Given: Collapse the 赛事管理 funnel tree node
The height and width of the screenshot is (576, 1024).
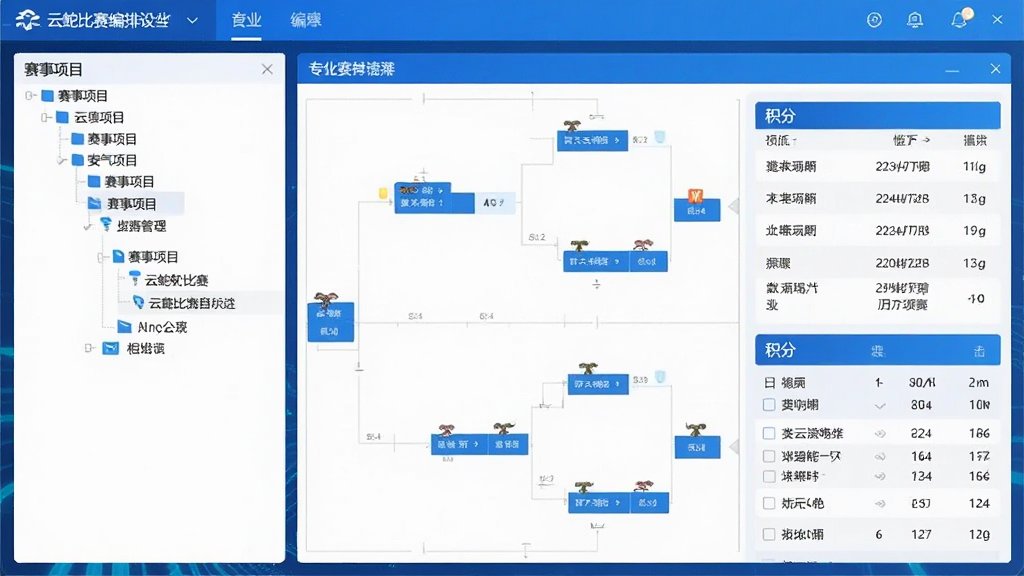Looking at the screenshot, I should (88, 227).
